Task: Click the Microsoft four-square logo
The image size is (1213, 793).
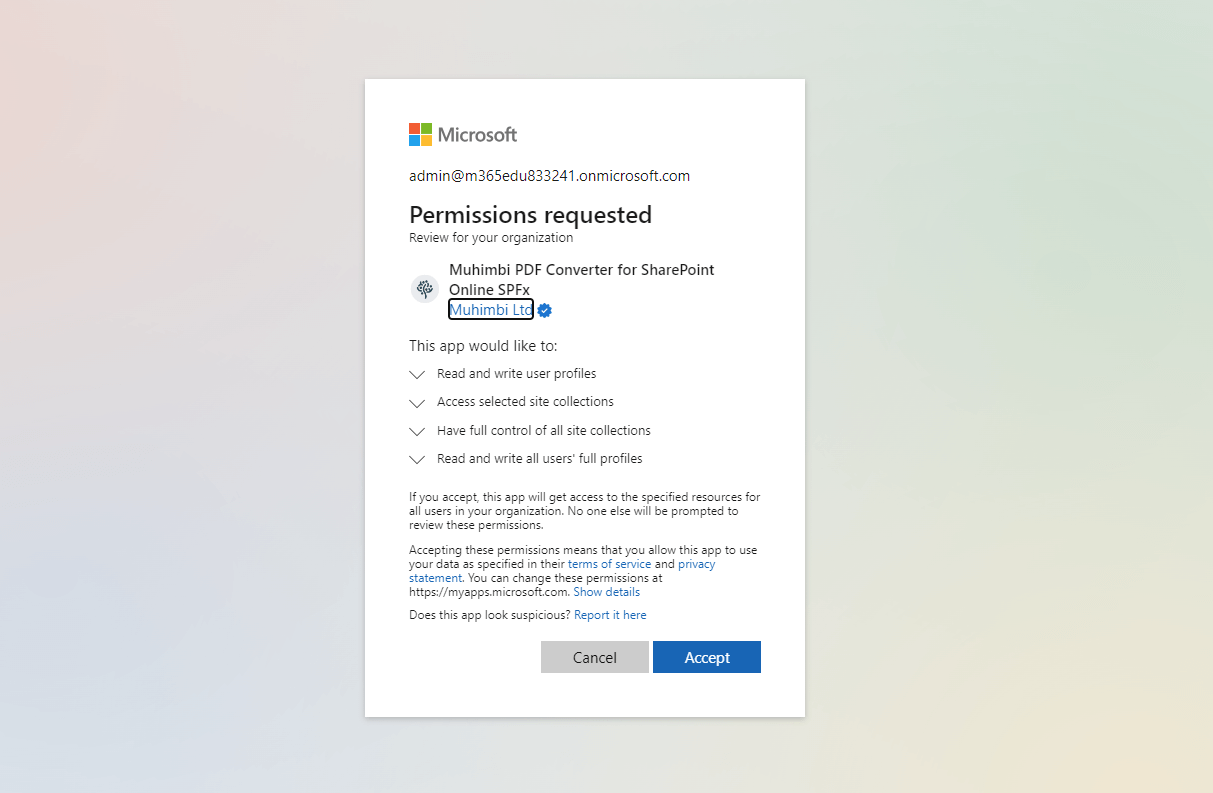Action: tap(420, 134)
